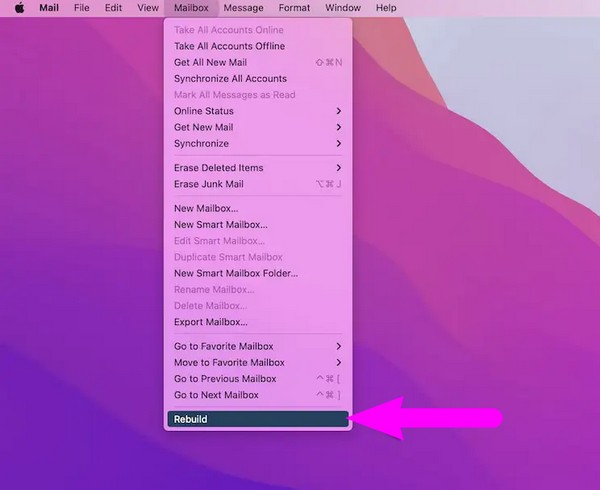Click Export Mailbox entry
This screenshot has width=600, height=490.
[x=210, y=322]
